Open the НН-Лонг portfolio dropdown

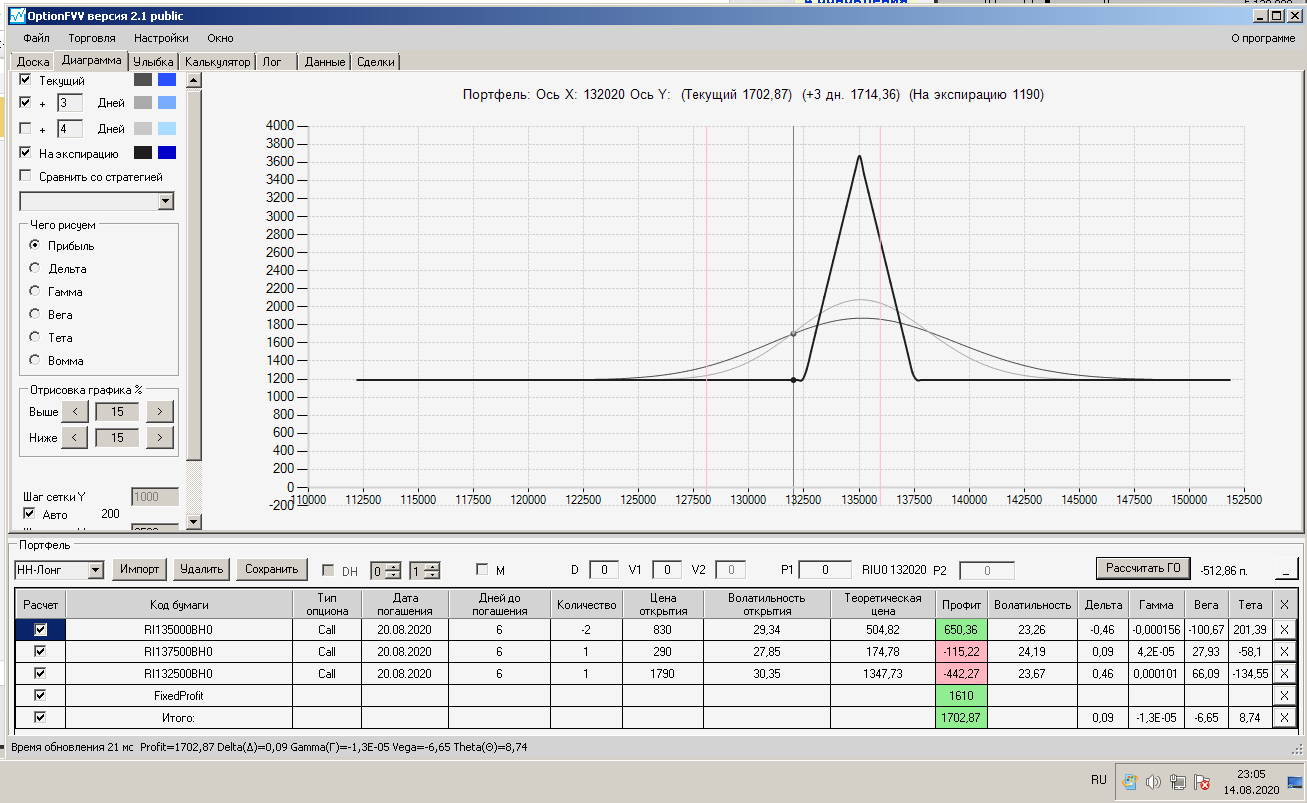point(96,570)
